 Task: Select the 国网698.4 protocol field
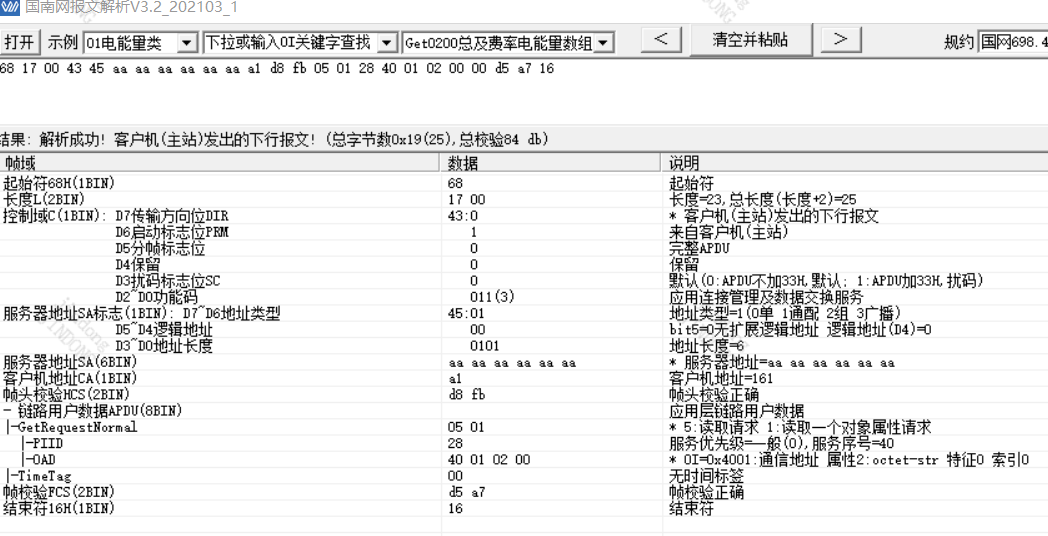1013,43
